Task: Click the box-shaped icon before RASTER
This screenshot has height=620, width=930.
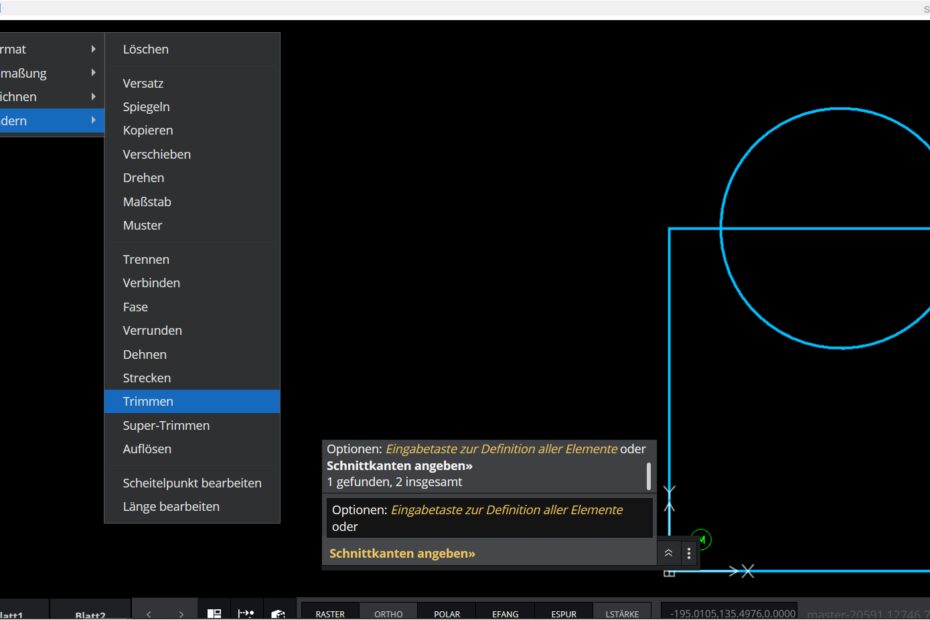Action: click(x=278, y=614)
